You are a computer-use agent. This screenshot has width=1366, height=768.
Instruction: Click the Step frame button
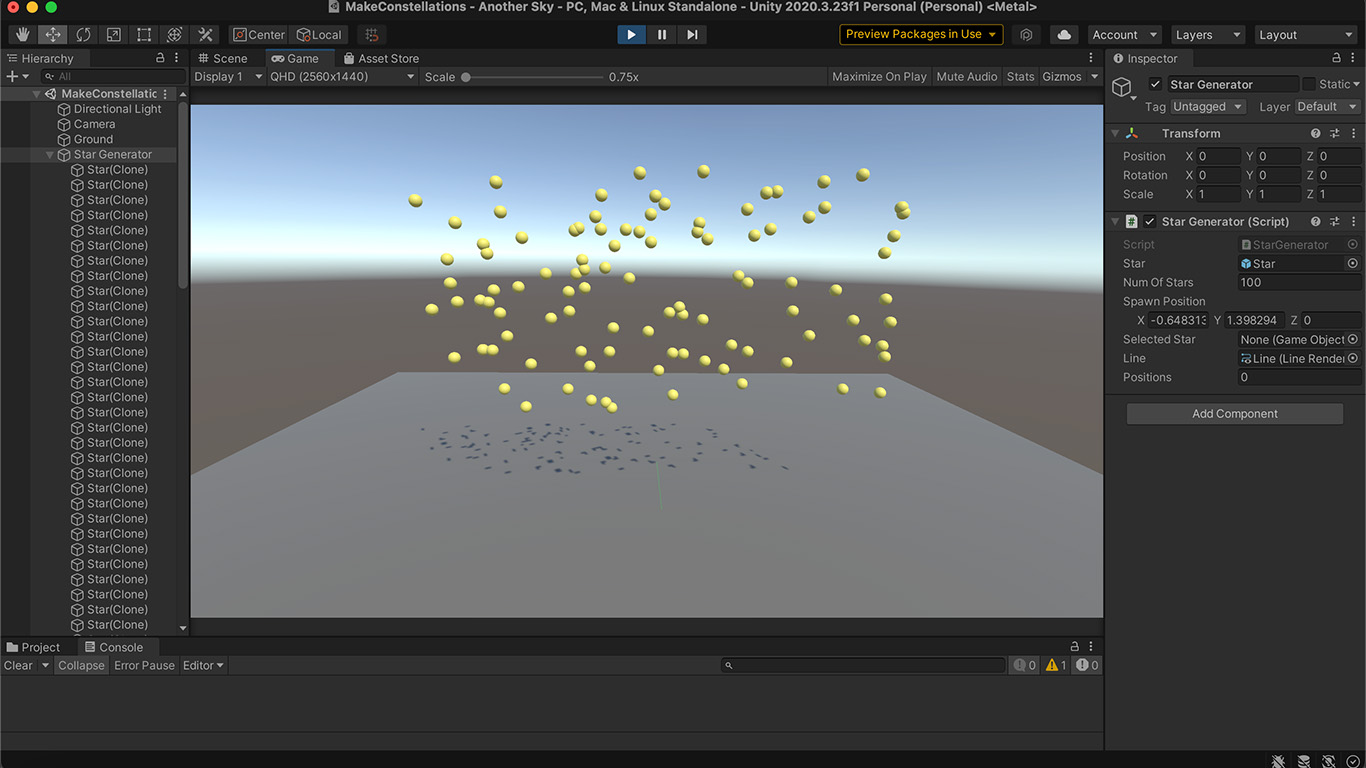tap(691, 34)
